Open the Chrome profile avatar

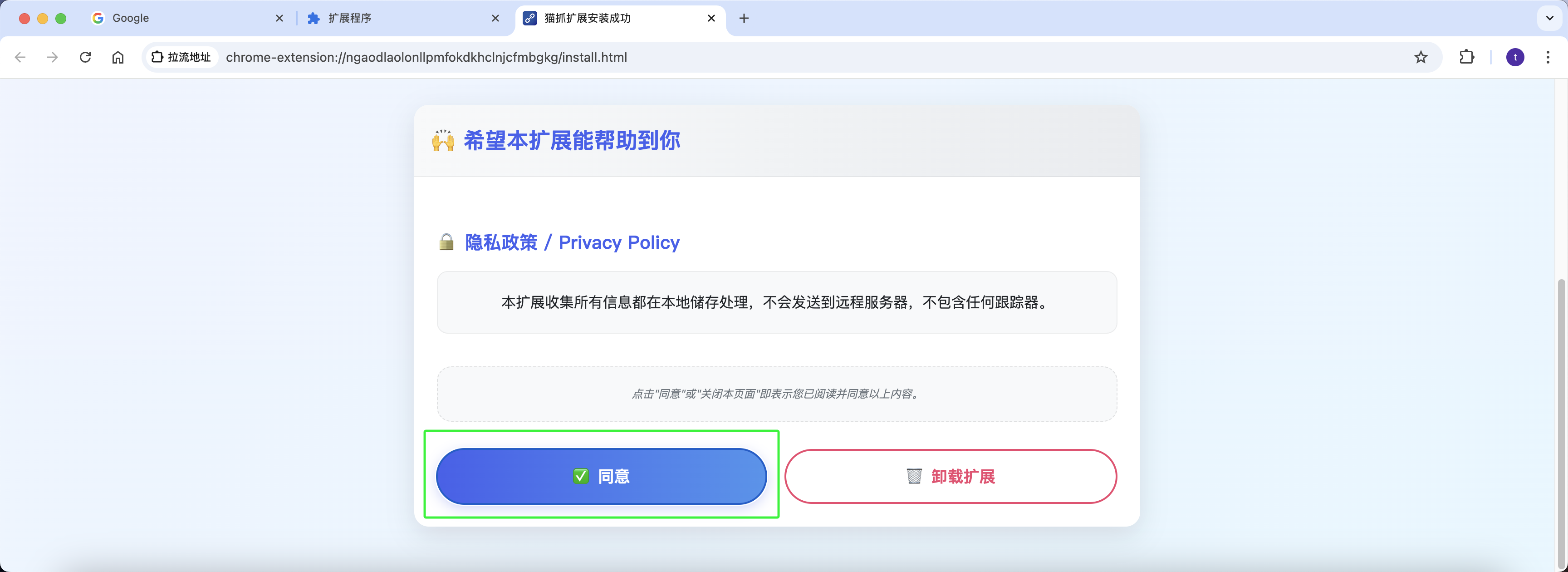pyautogui.click(x=1515, y=57)
